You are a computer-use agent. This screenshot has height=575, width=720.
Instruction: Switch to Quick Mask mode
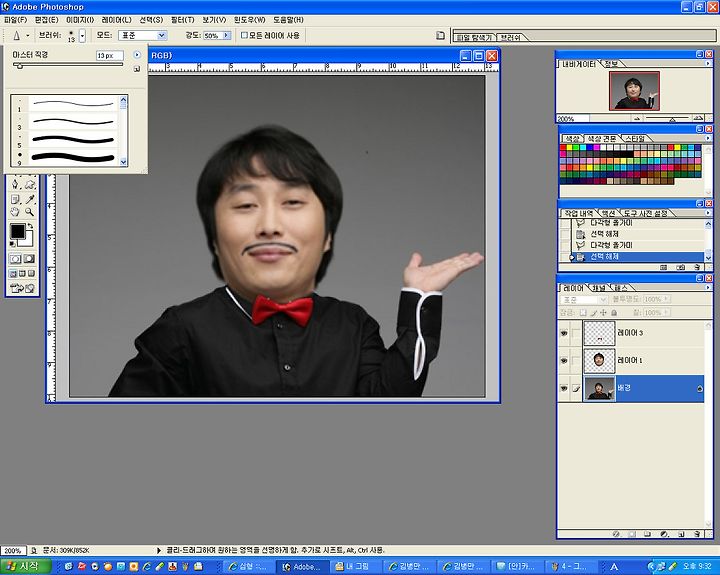[29, 259]
